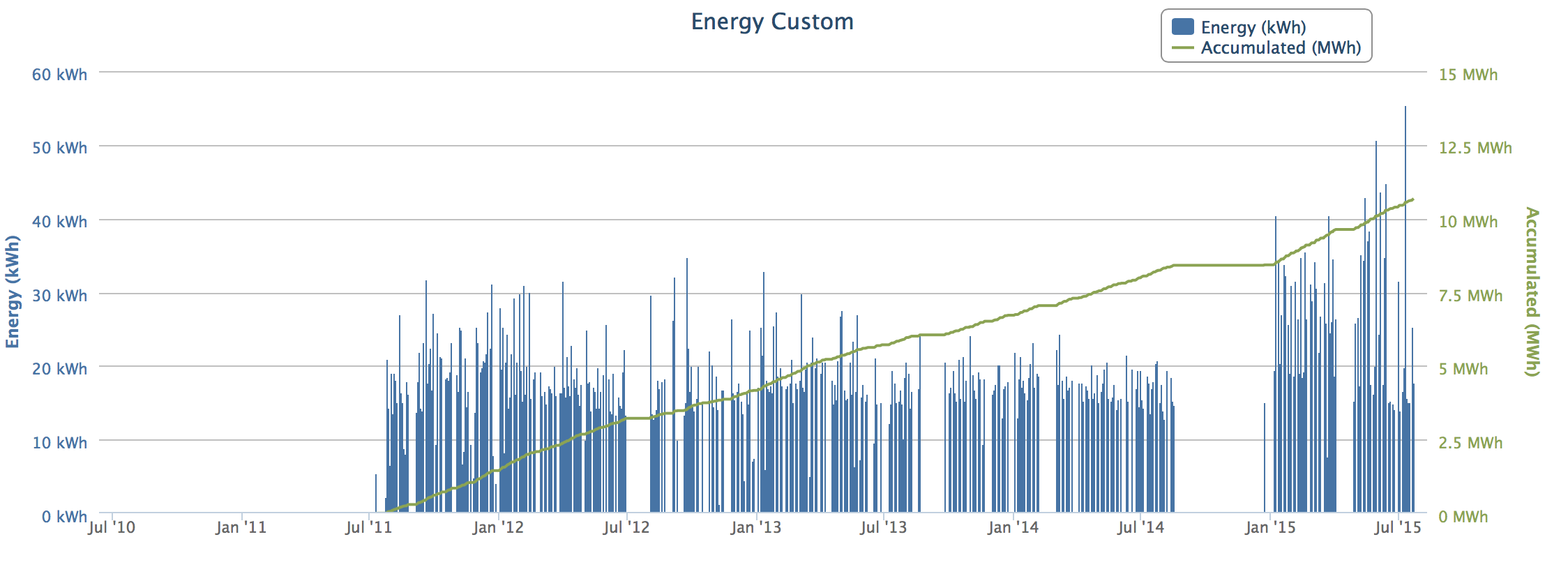Click the 10 MWh axis label

point(1468,222)
